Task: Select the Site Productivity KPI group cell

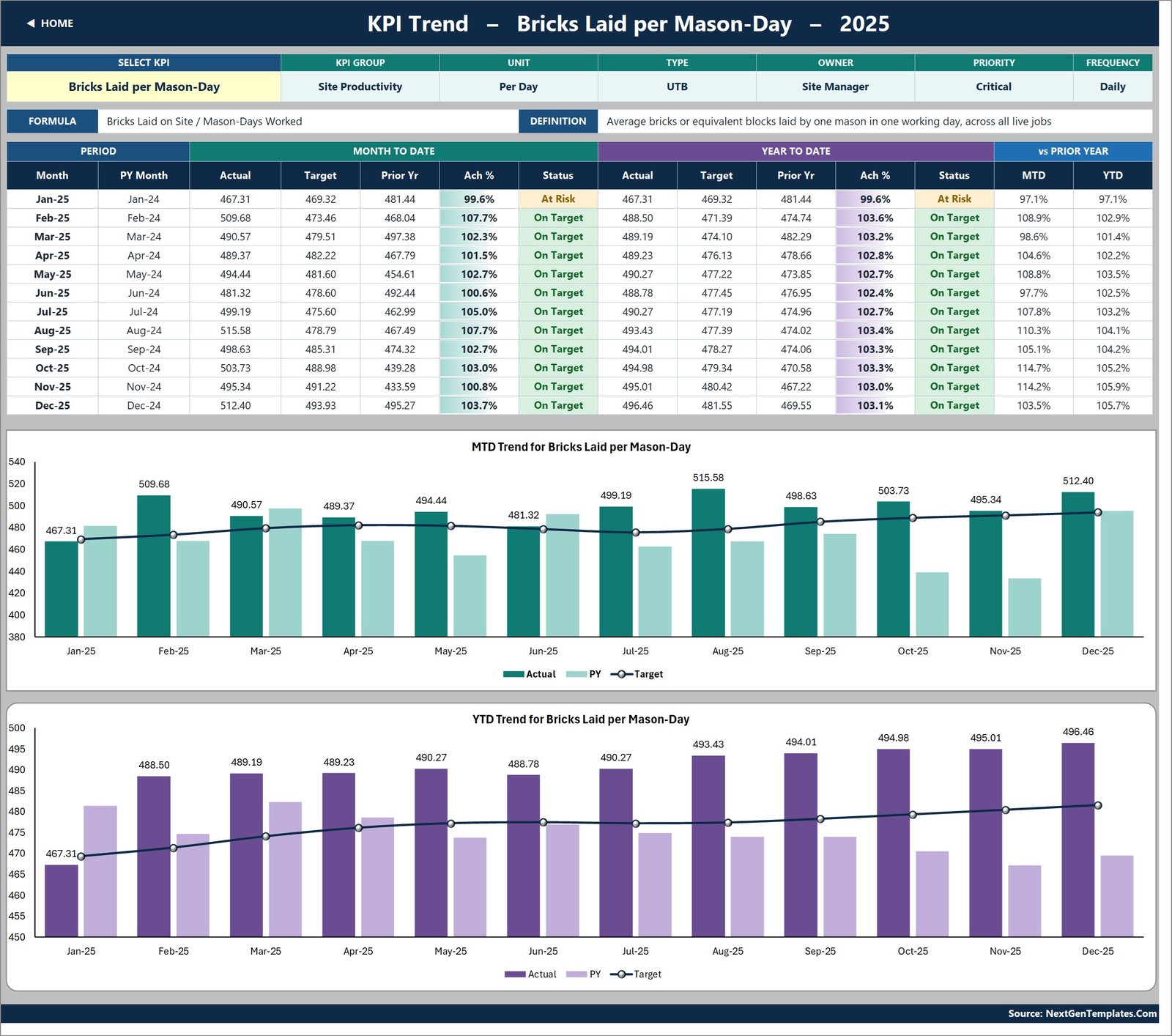Action: pos(360,86)
